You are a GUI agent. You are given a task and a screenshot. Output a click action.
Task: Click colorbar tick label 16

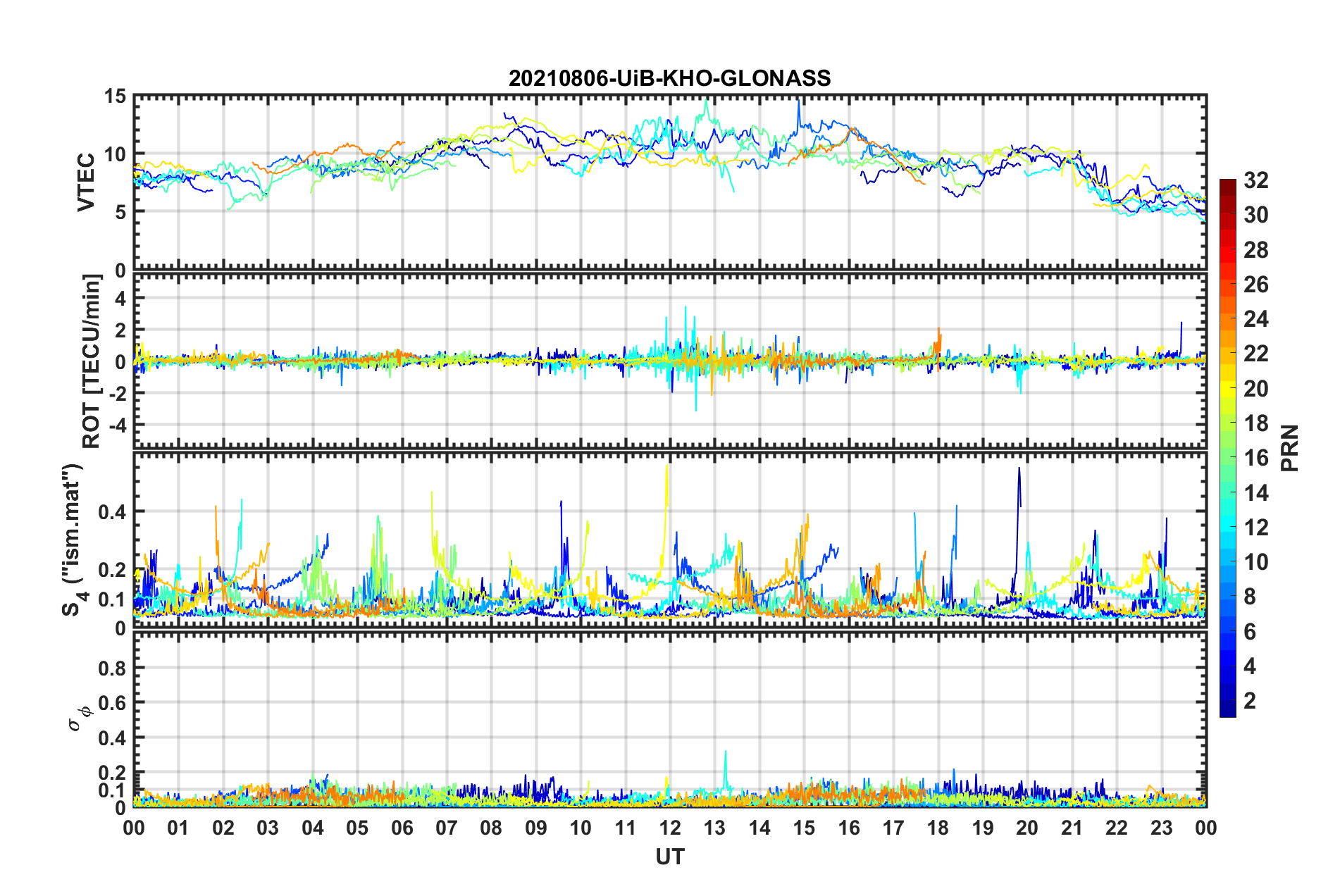(x=1255, y=458)
